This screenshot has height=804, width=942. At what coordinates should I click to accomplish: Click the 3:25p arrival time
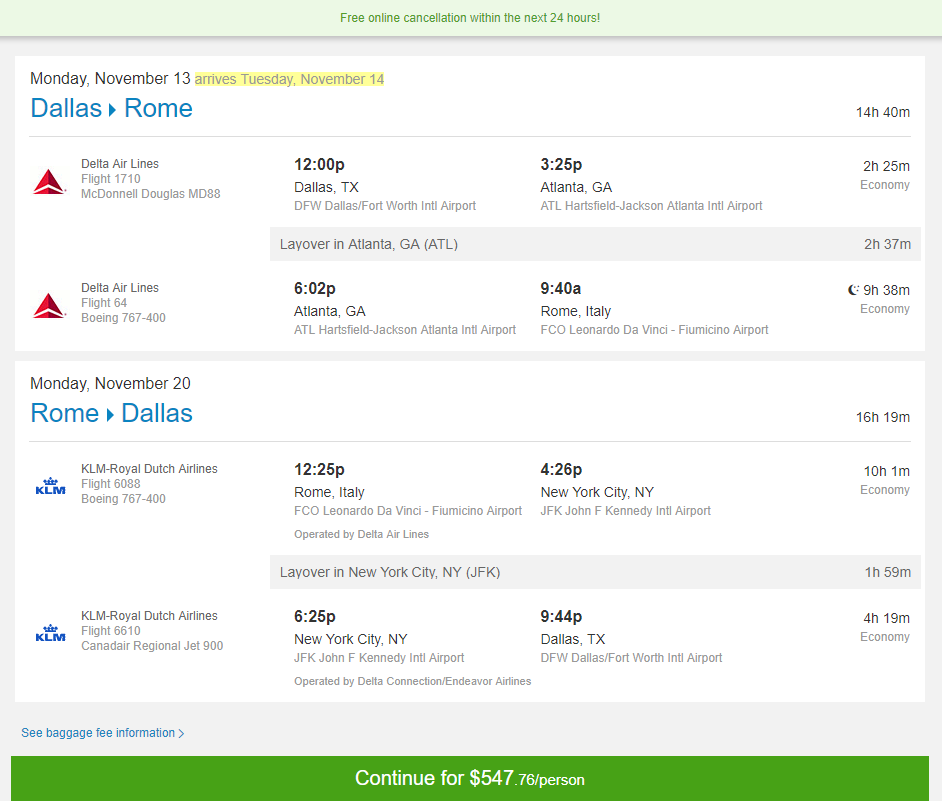click(x=561, y=165)
